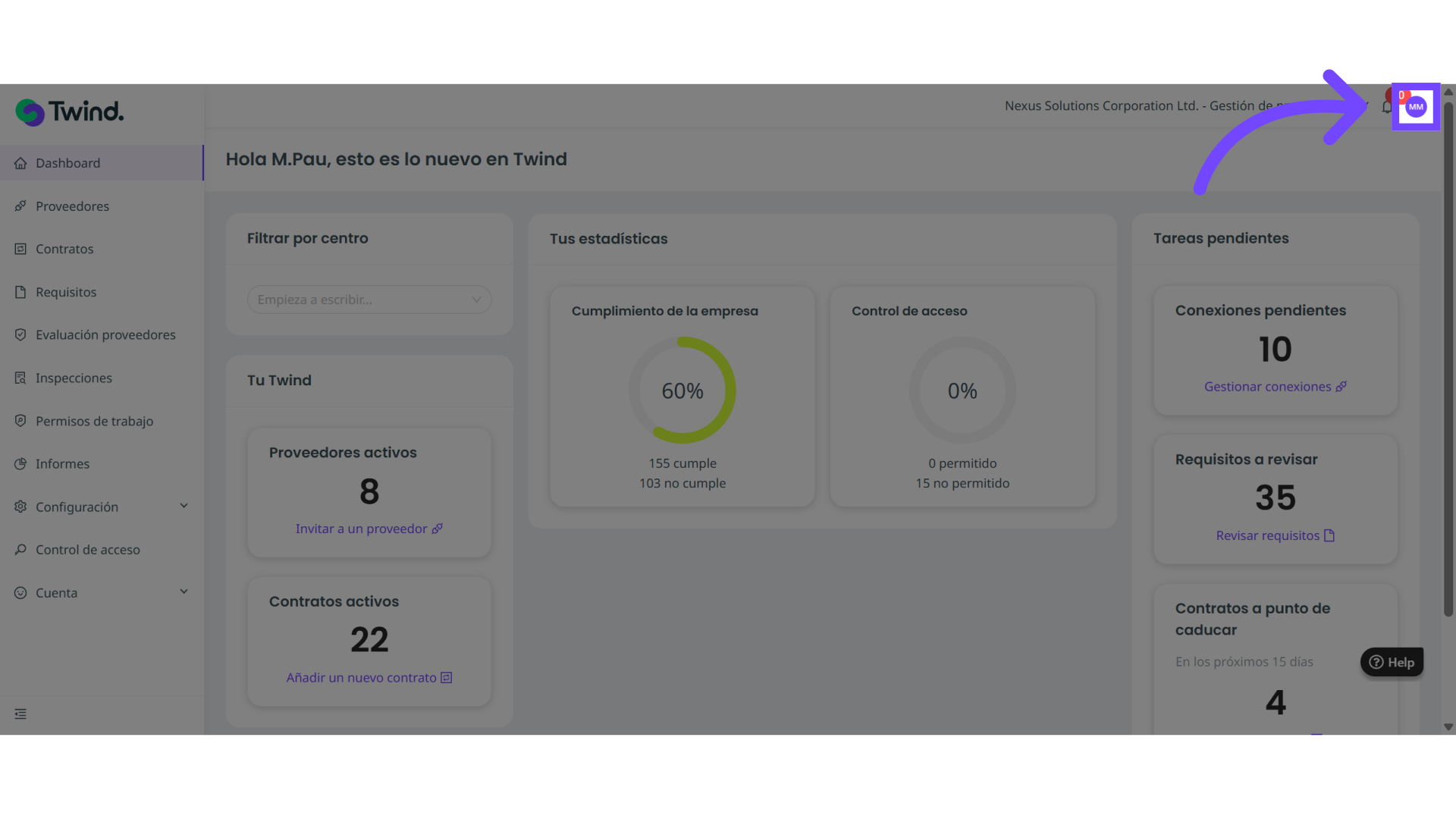This screenshot has width=1456, height=819.
Task: Click the Control de acceso key icon
Action: pyautogui.click(x=20, y=550)
